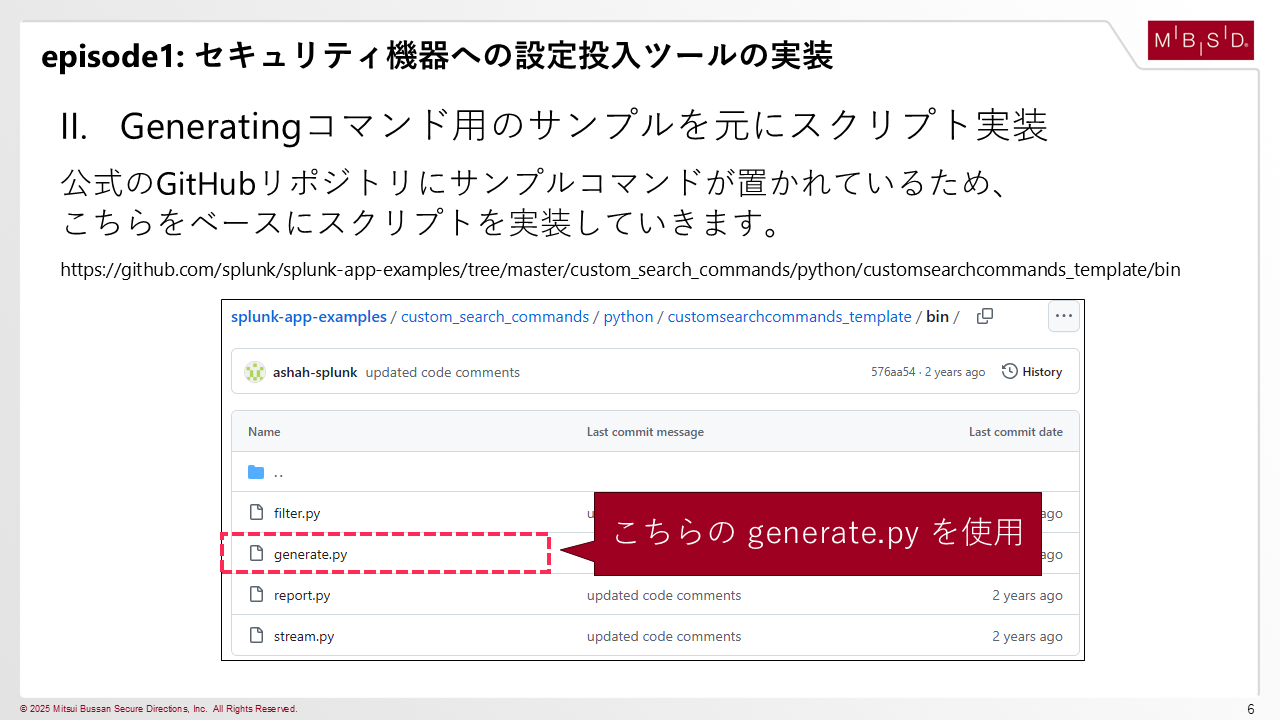
Task: Click the stream.py file icon
Action: (256, 636)
